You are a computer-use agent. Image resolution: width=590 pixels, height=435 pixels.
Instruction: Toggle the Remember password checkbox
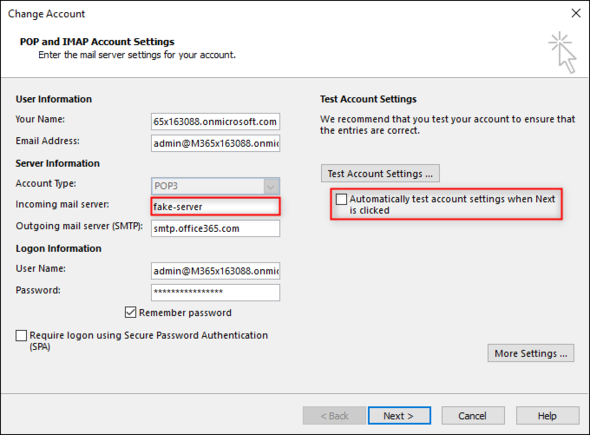click(x=131, y=312)
